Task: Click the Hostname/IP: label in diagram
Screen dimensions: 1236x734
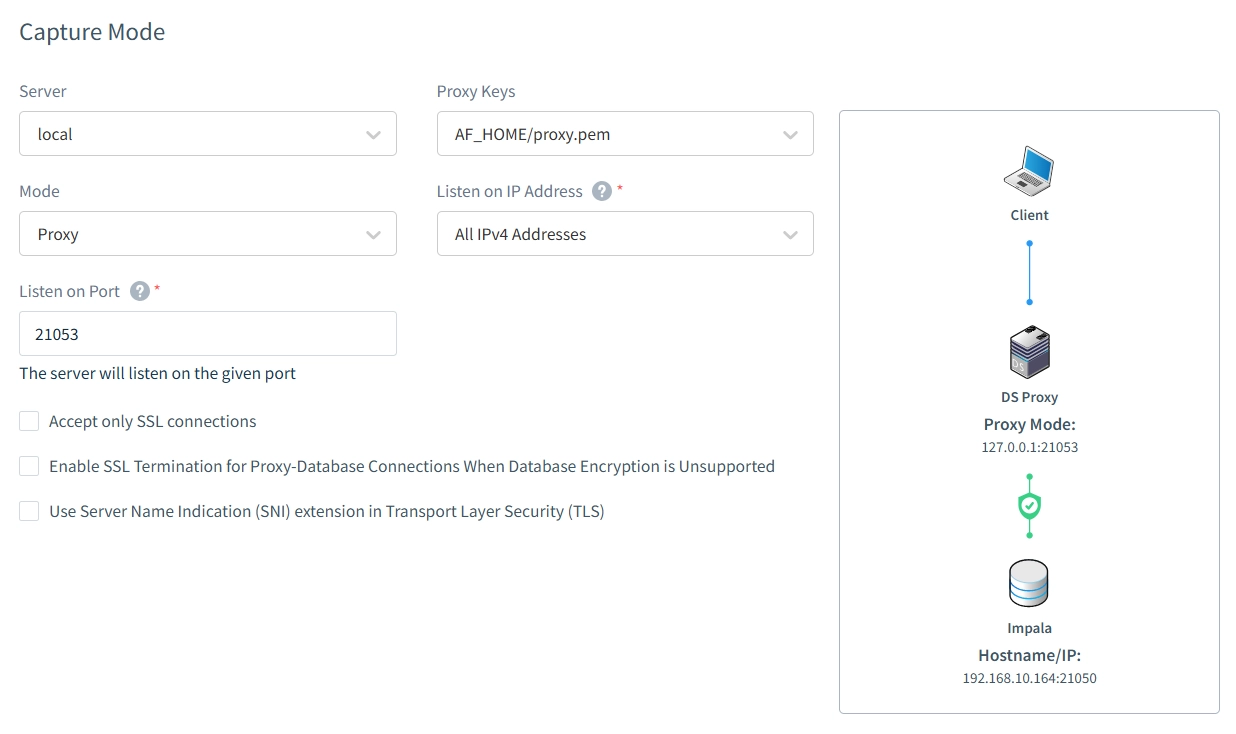Action: point(1029,655)
